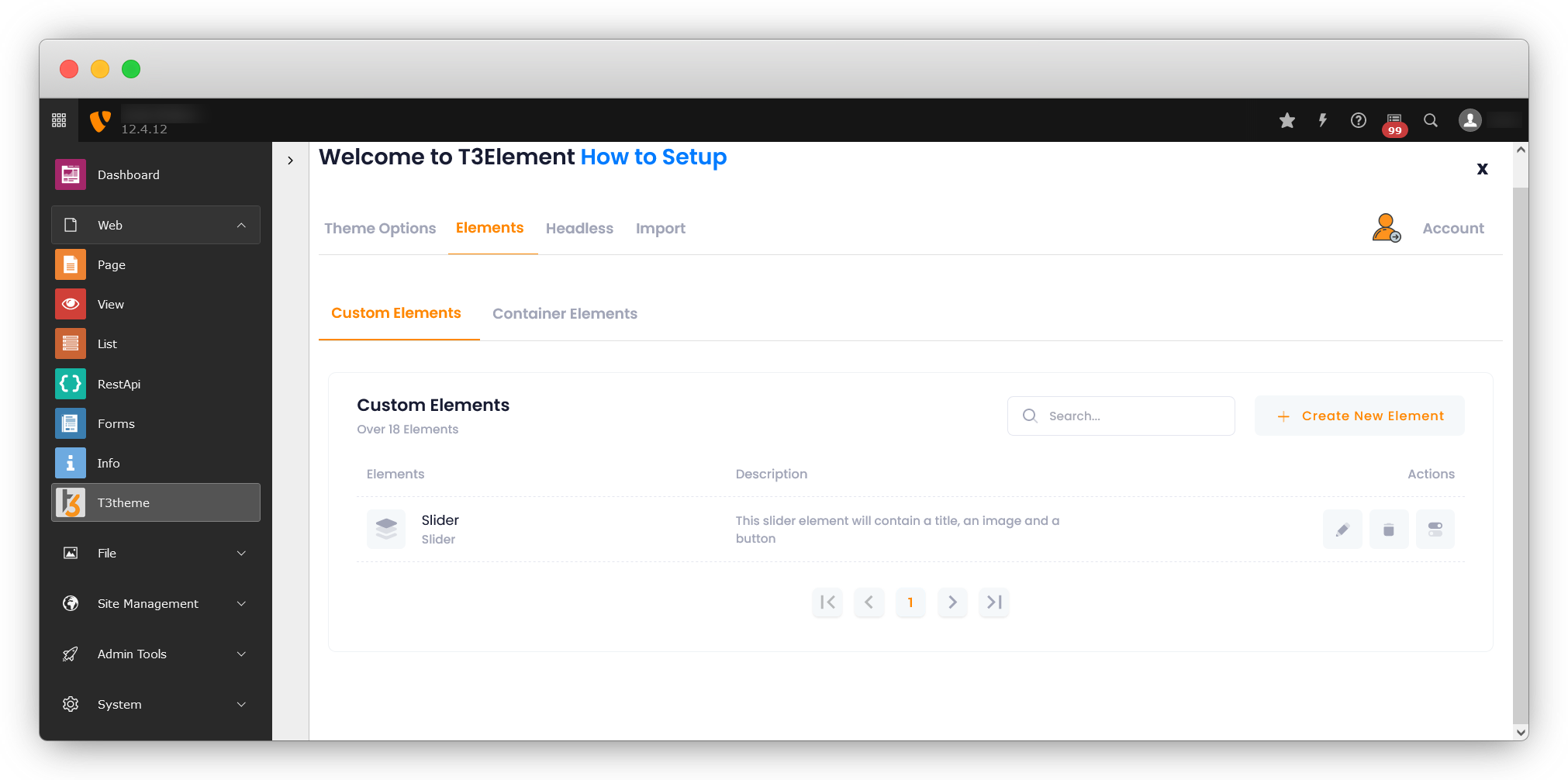Click the System gear icon

[x=71, y=704]
